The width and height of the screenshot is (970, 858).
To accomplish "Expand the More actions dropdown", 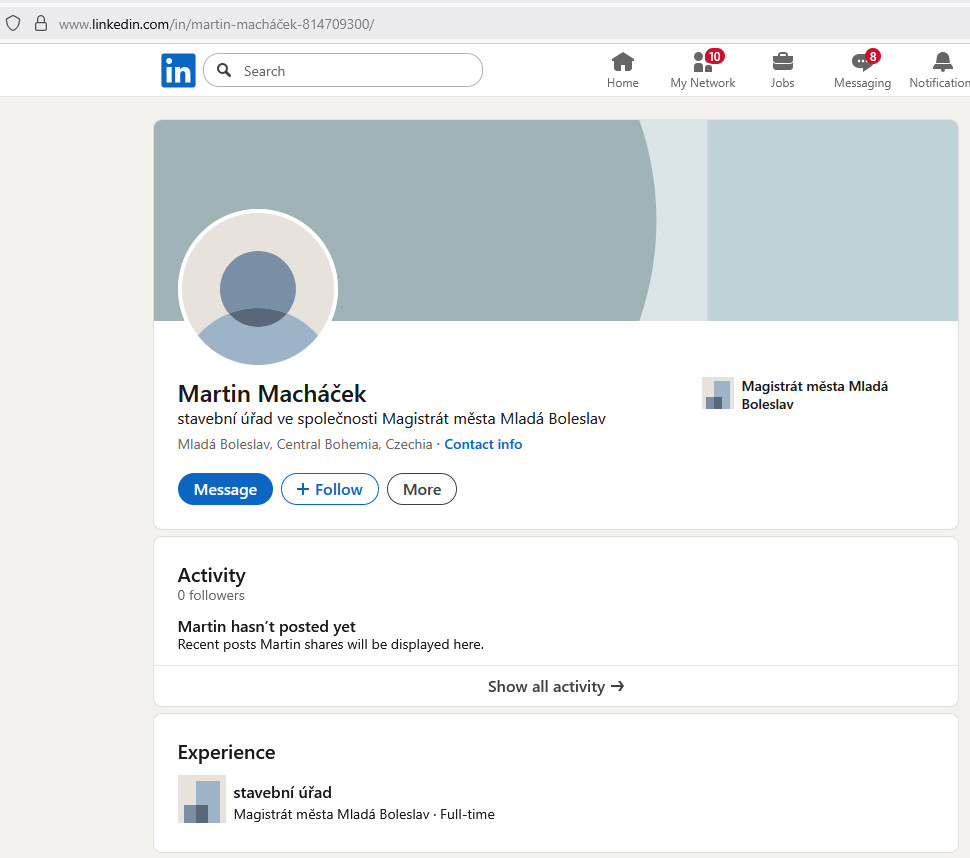I will point(421,489).
